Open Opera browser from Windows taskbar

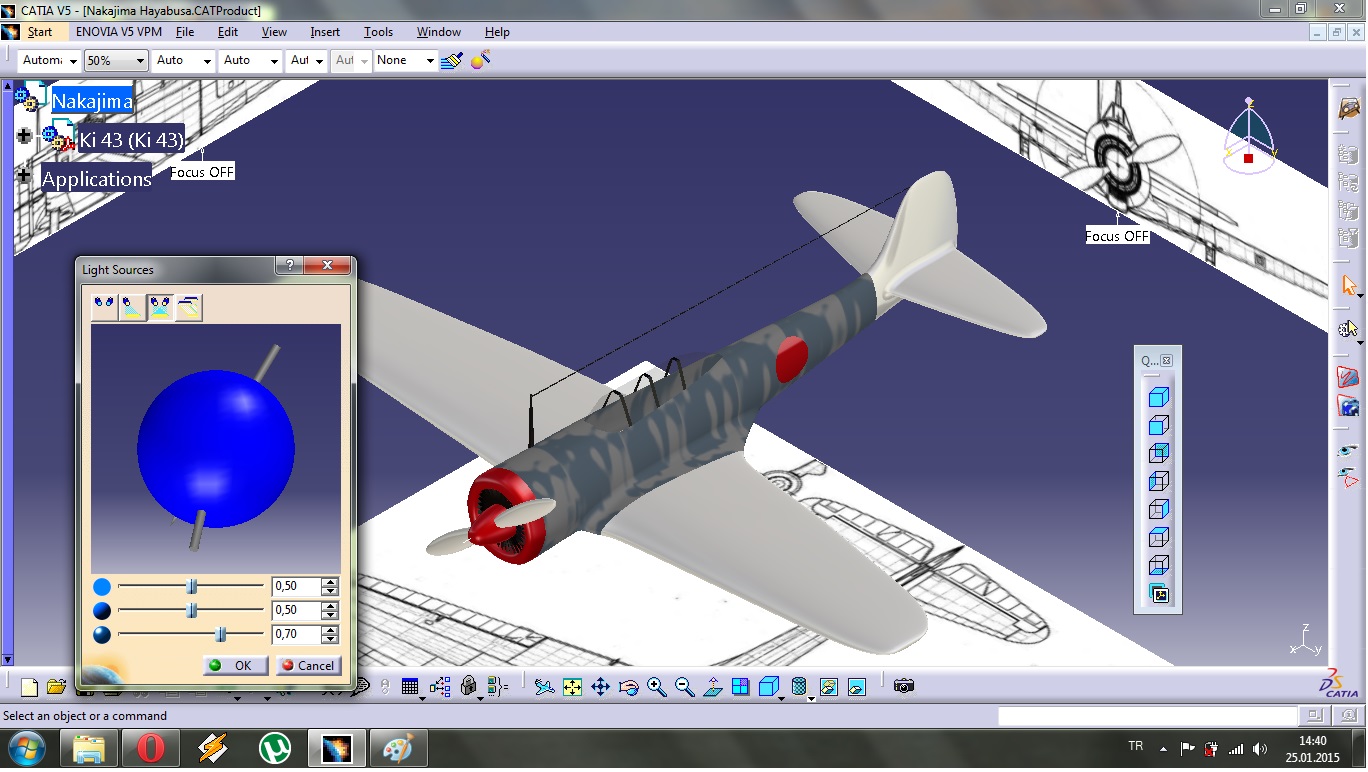point(151,748)
